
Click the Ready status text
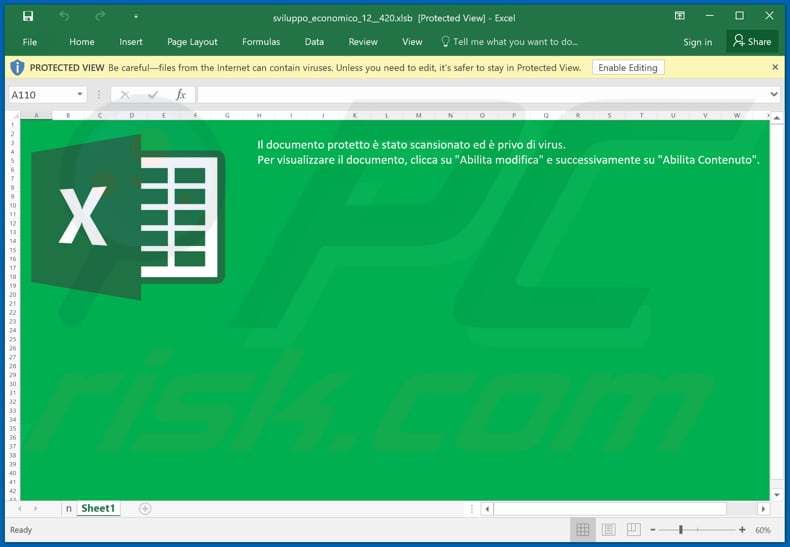[21, 530]
